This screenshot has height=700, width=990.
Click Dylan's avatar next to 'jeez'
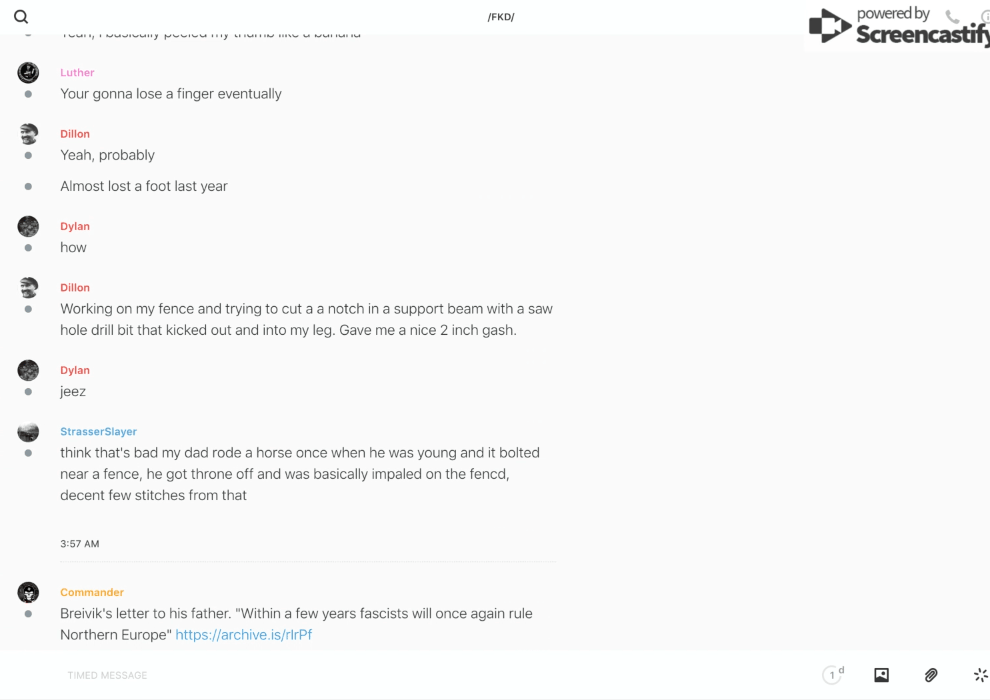click(x=28, y=370)
